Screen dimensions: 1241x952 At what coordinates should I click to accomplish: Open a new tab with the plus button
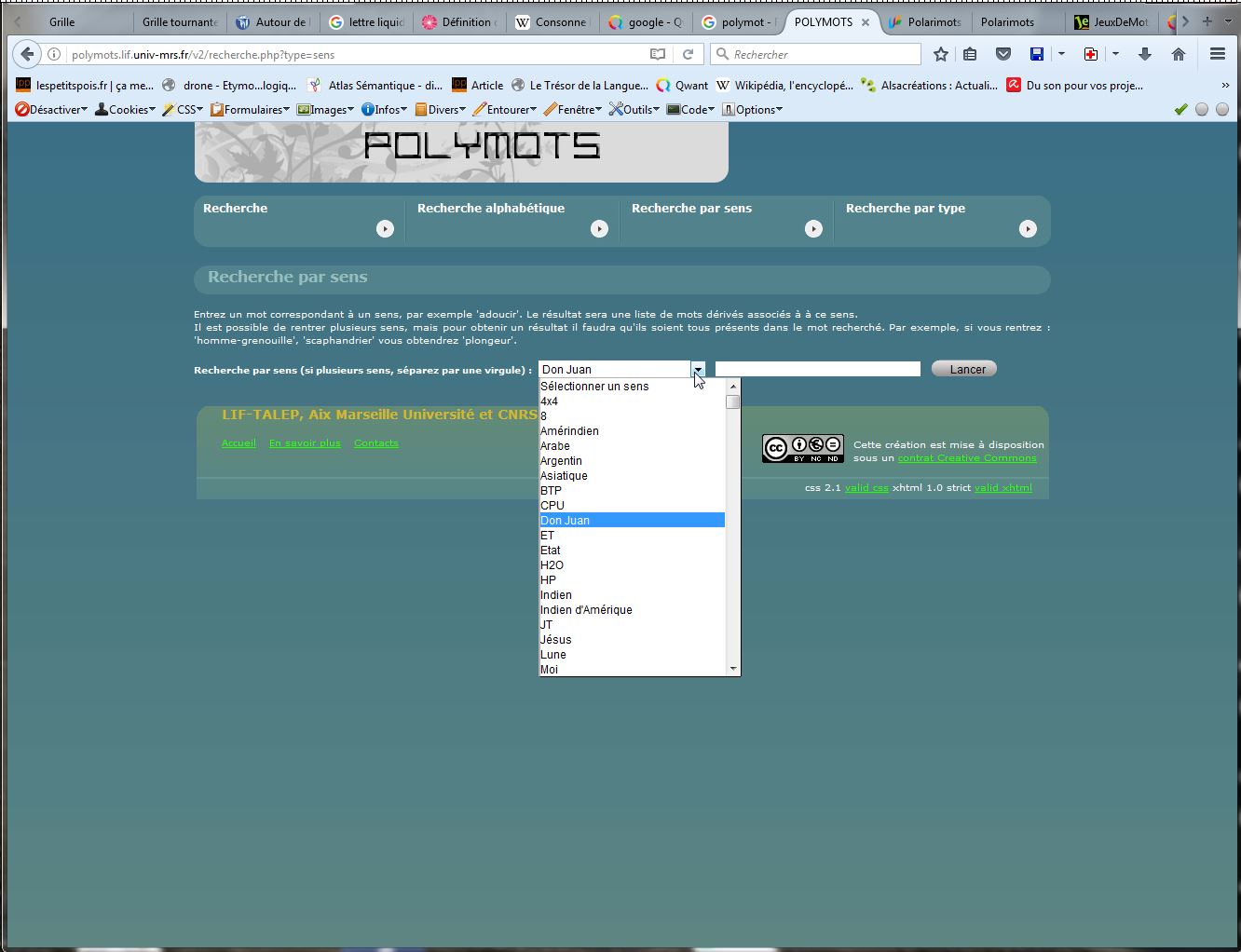(1207, 21)
